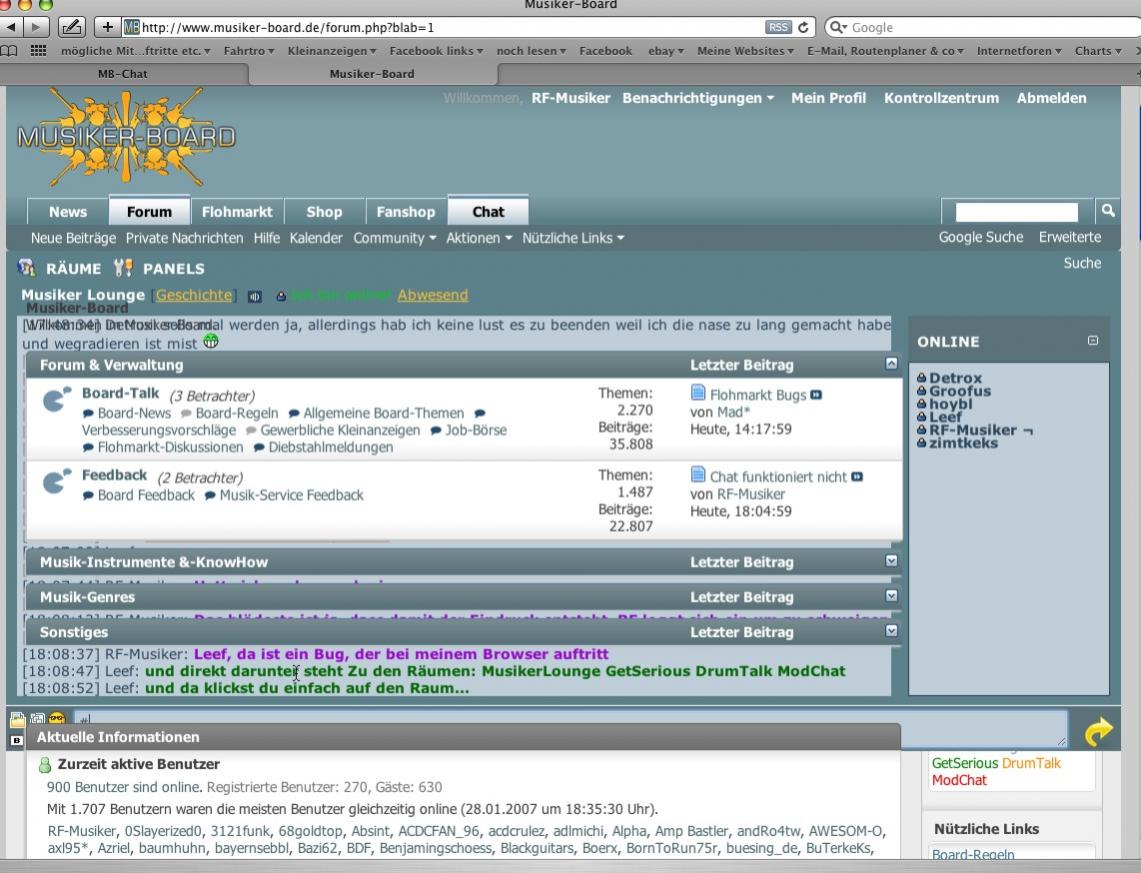This screenshot has height=873, width=1141.
Task: Open last post icon for Flohmarkt Bugs
Action: point(698,393)
